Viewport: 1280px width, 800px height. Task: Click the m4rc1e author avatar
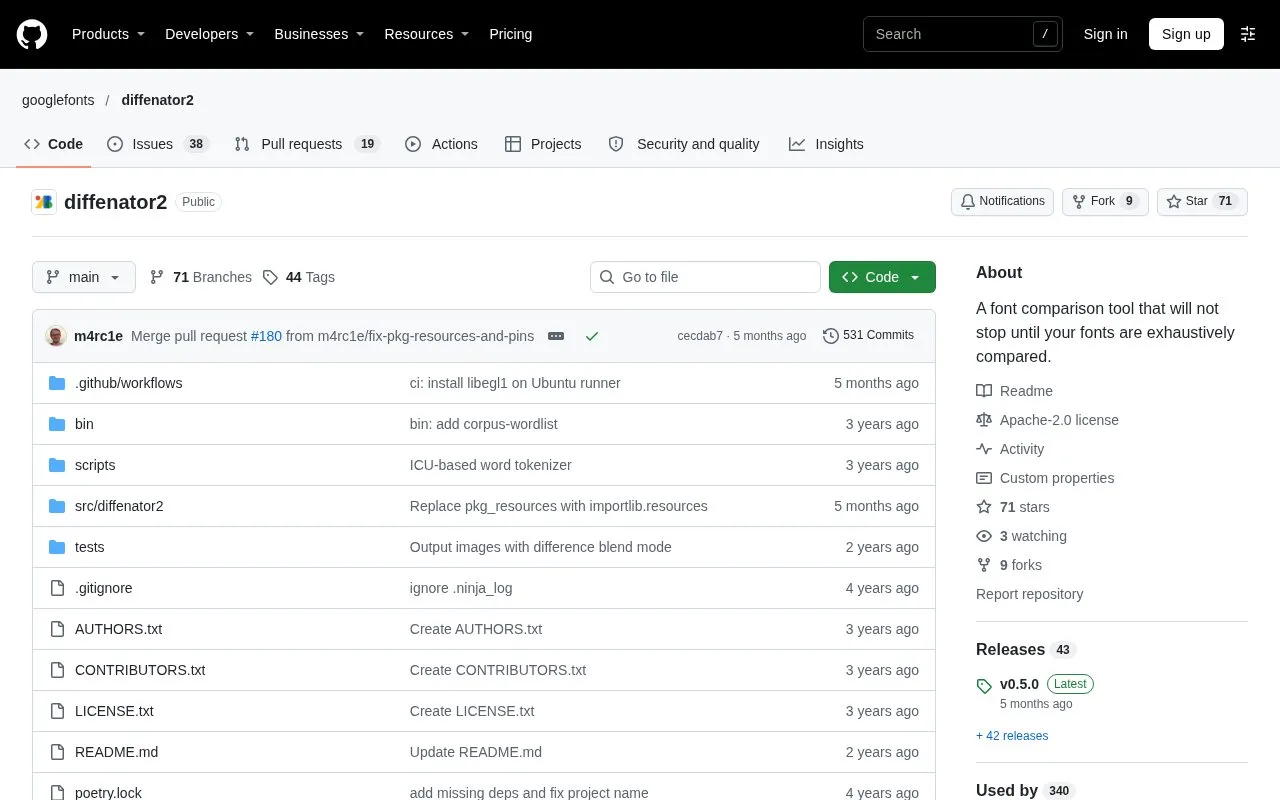coord(56,336)
